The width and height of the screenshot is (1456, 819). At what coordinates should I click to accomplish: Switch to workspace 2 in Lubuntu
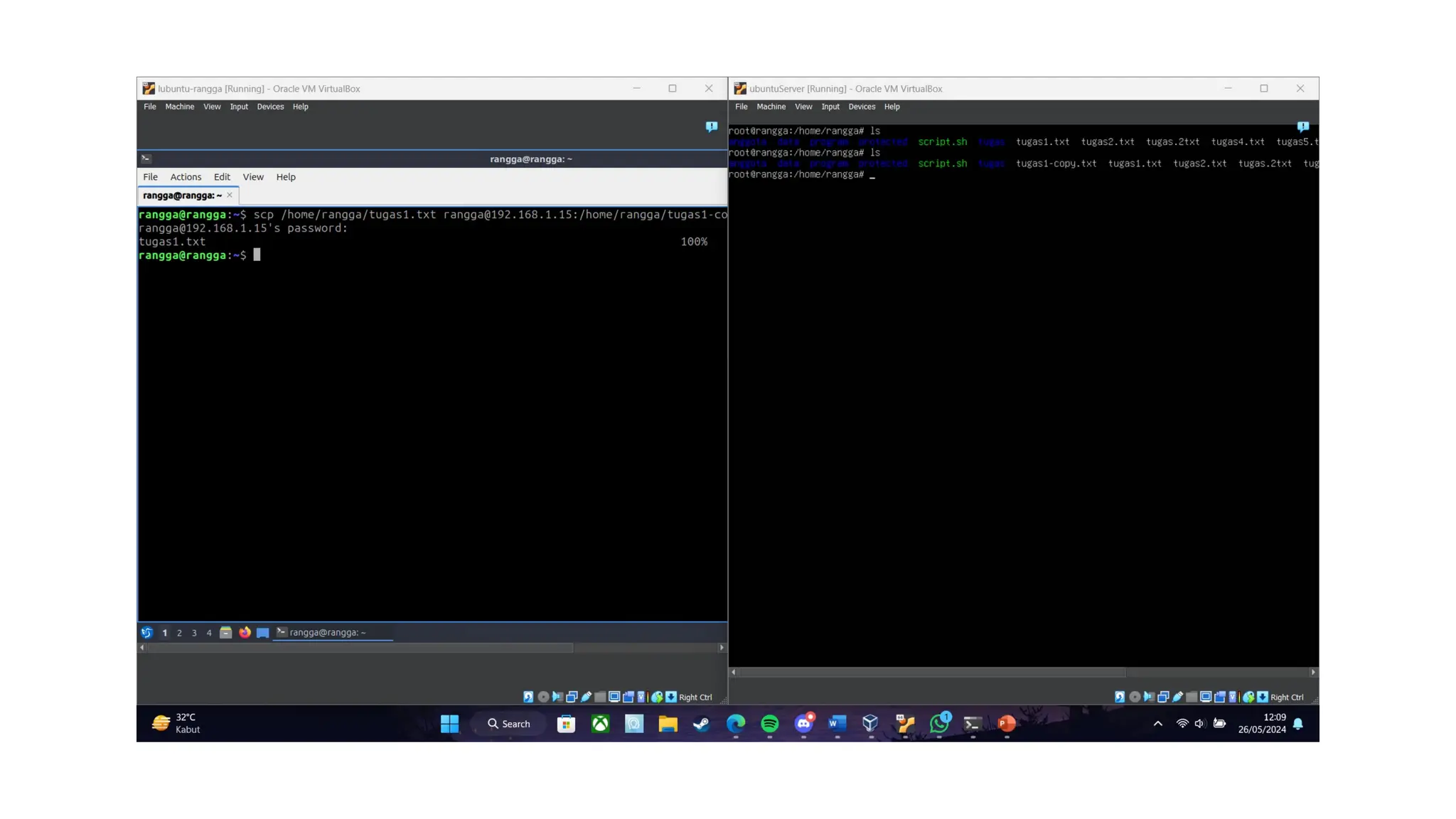click(179, 633)
